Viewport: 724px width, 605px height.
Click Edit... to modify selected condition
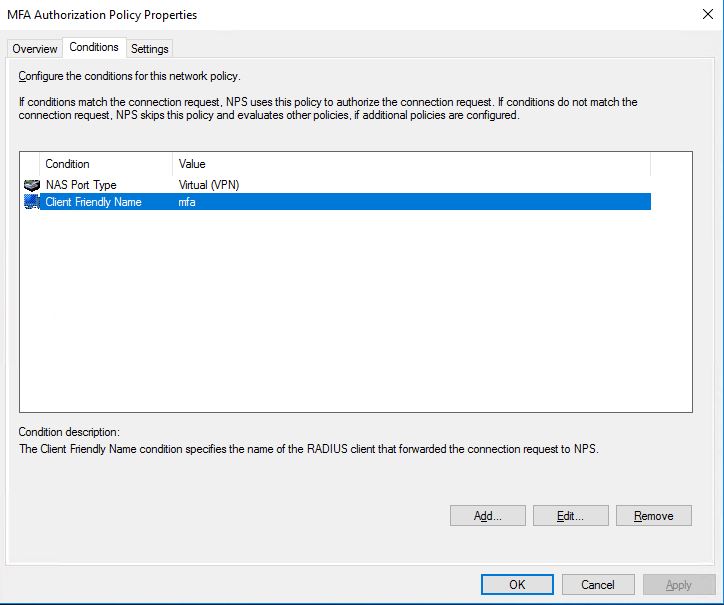tap(571, 515)
